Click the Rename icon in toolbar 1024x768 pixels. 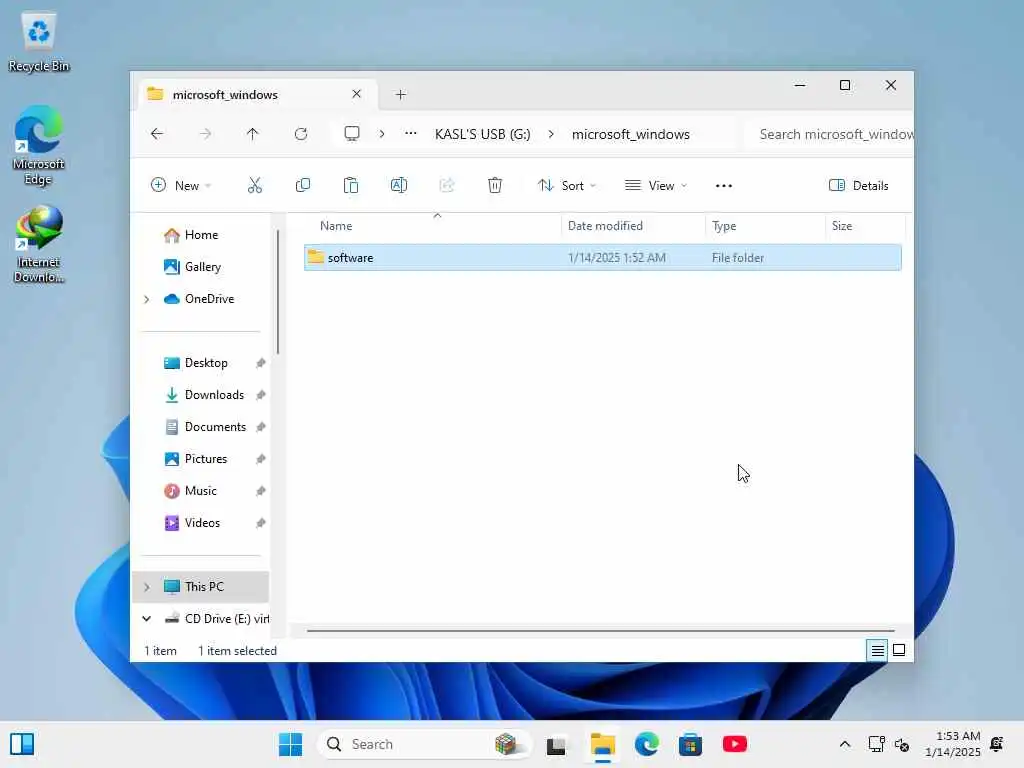[398, 185]
